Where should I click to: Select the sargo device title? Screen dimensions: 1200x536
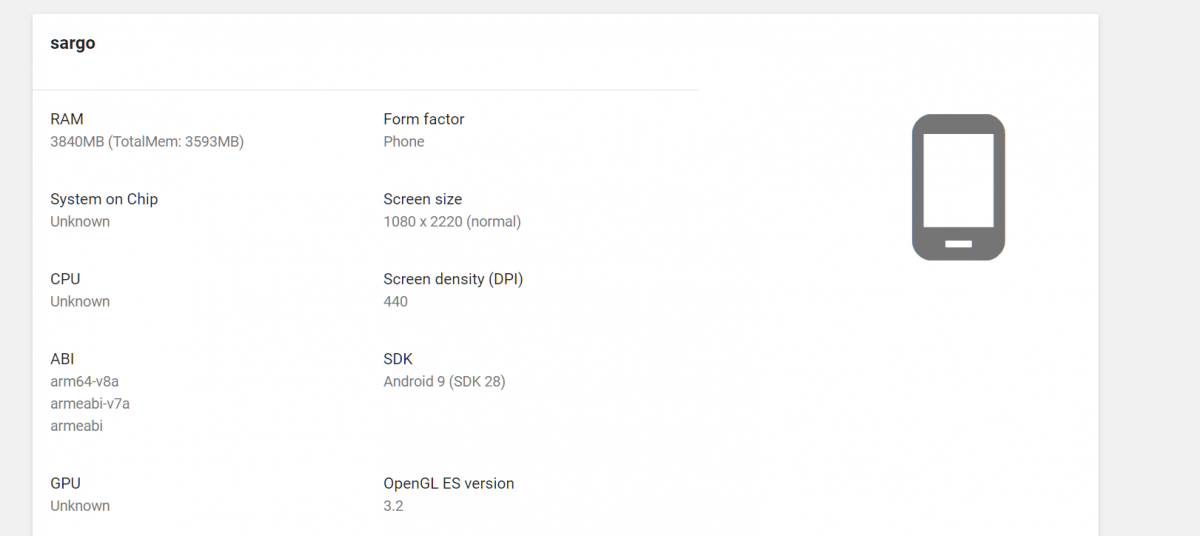click(x=73, y=43)
